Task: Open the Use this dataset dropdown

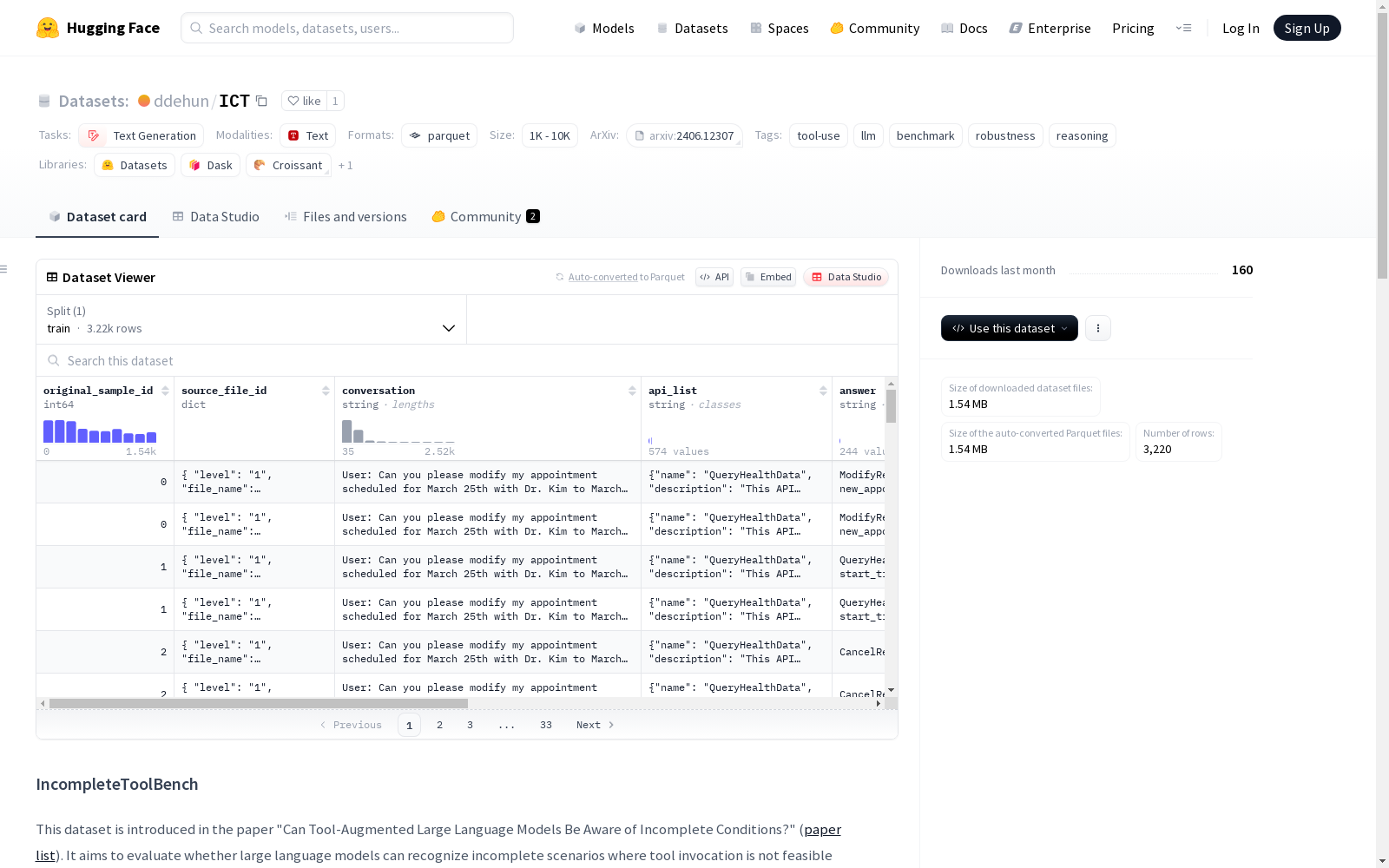Action: click(x=1010, y=328)
